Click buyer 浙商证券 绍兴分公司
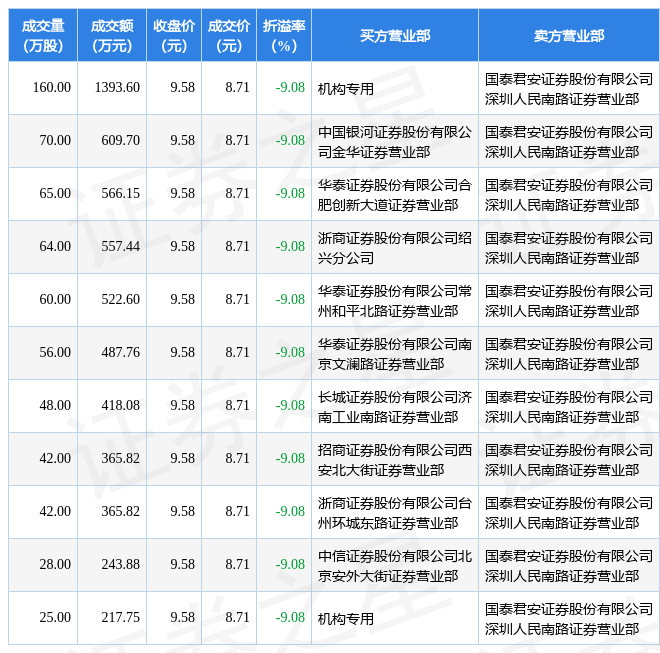The image size is (660, 653). tap(395, 248)
